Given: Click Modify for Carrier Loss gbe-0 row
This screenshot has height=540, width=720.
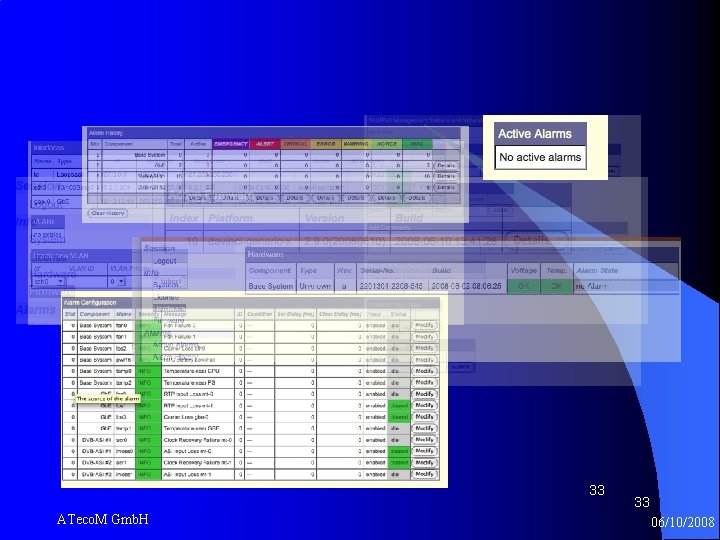Looking at the screenshot, I should (x=424, y=417).
